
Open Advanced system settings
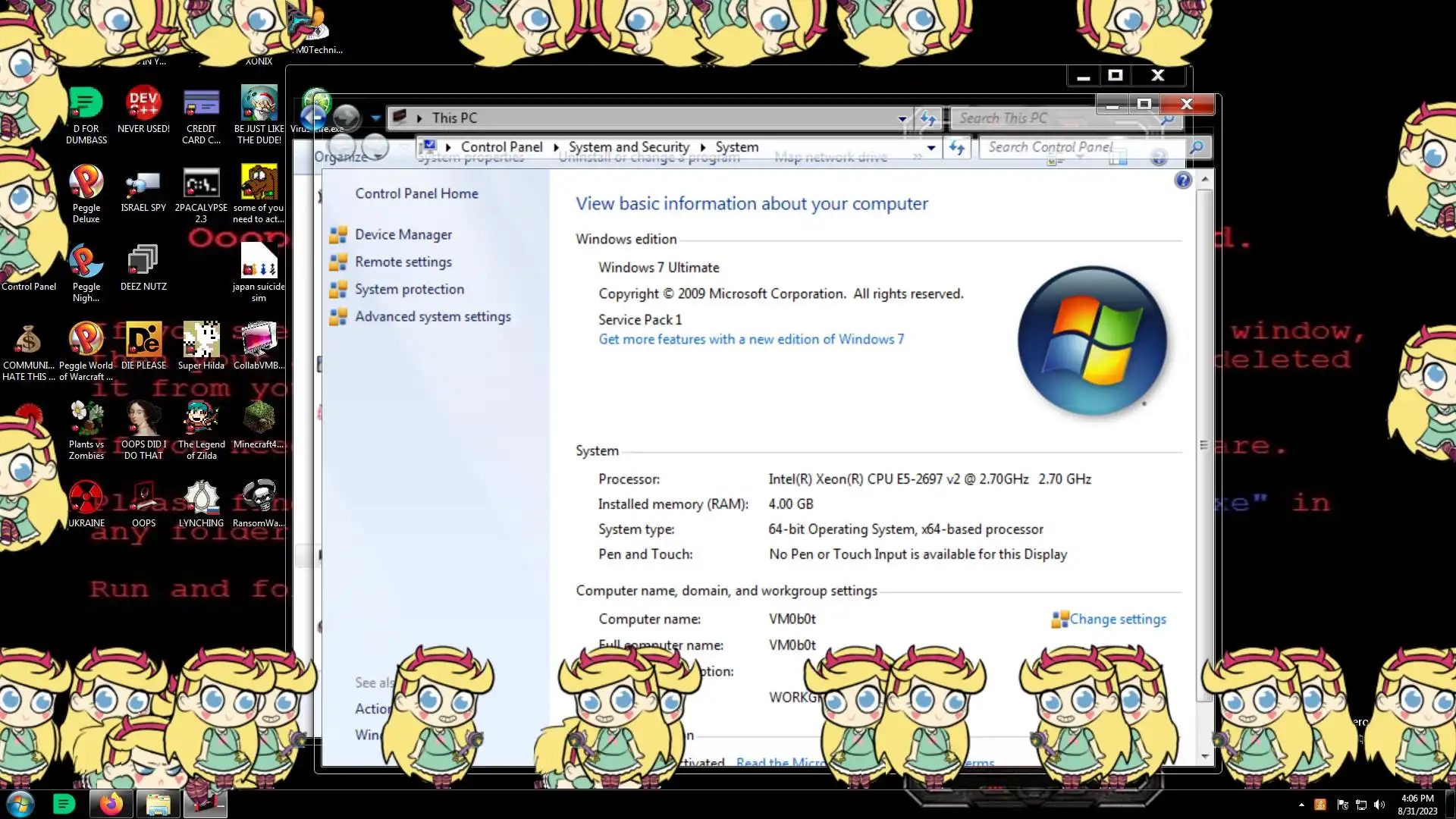tap(432, 317)
